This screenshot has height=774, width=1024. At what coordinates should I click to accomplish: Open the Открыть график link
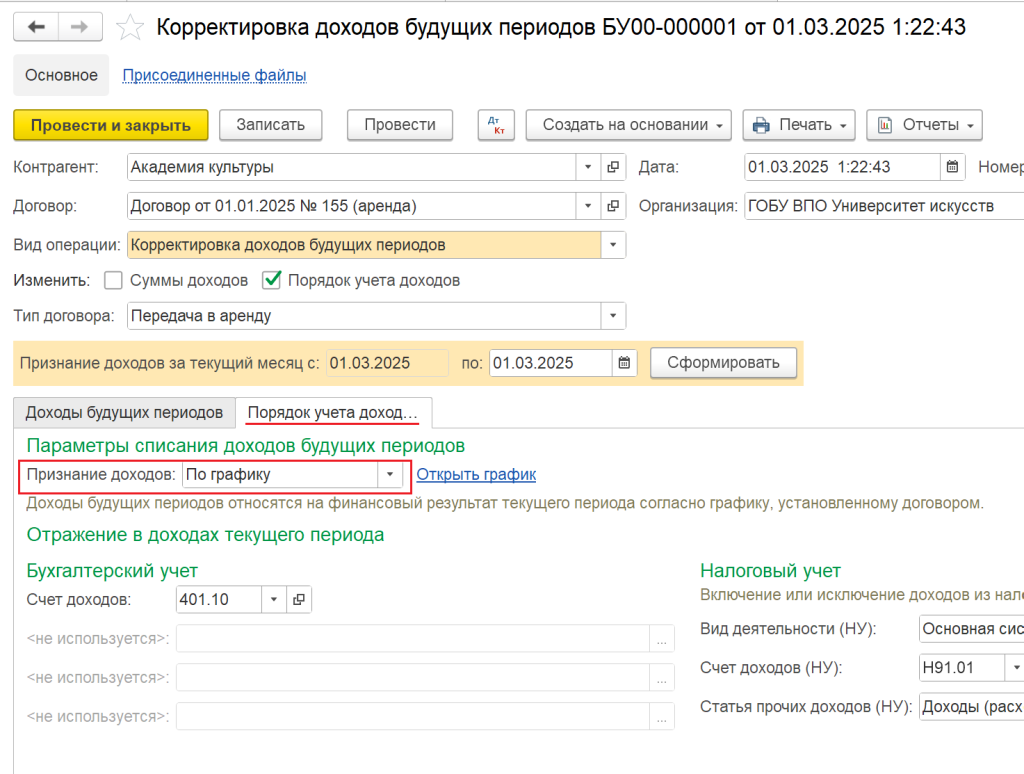pyautogui.click(x=476, y=475)
